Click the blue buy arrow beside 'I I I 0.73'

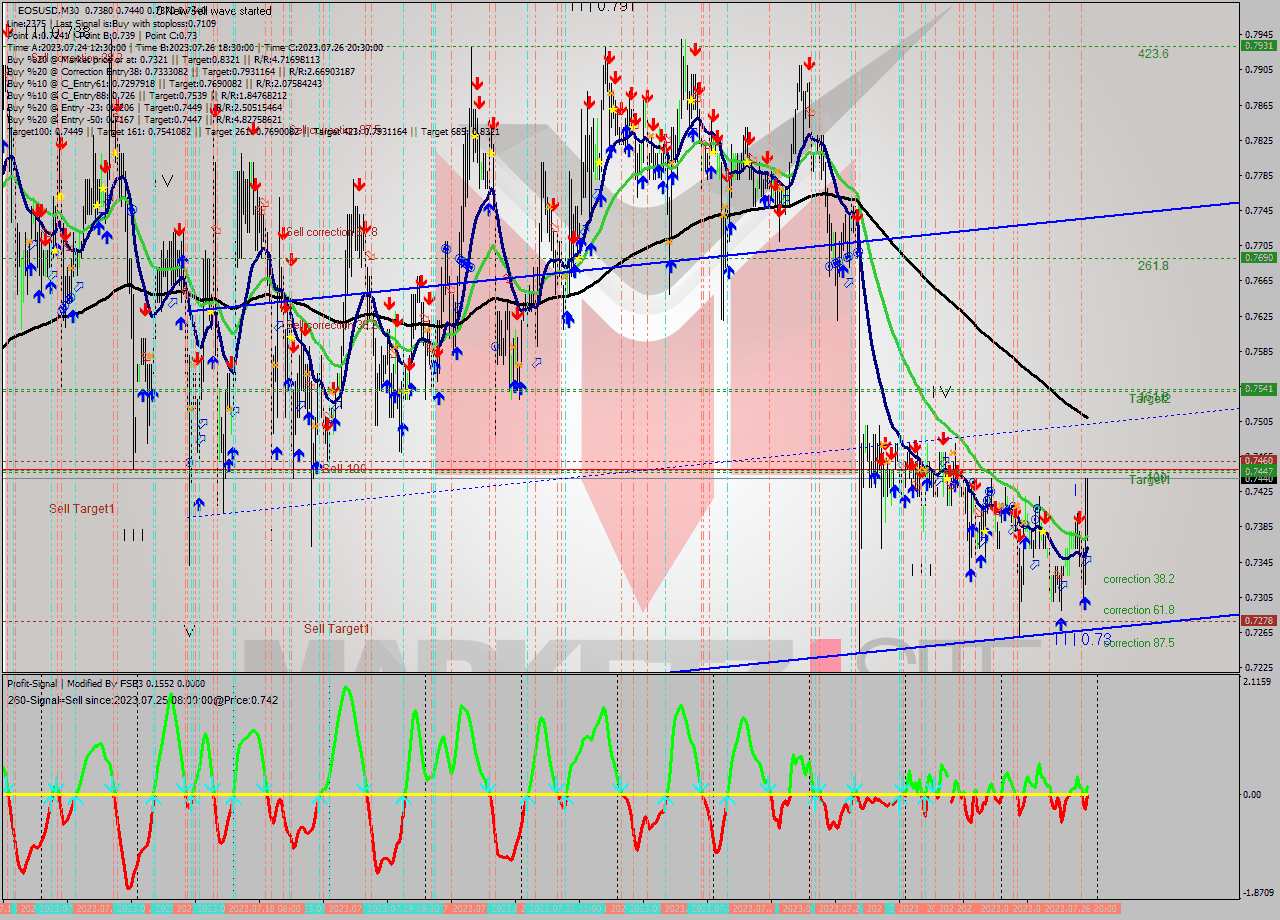pyautogui.click(x=1061, y=624)
